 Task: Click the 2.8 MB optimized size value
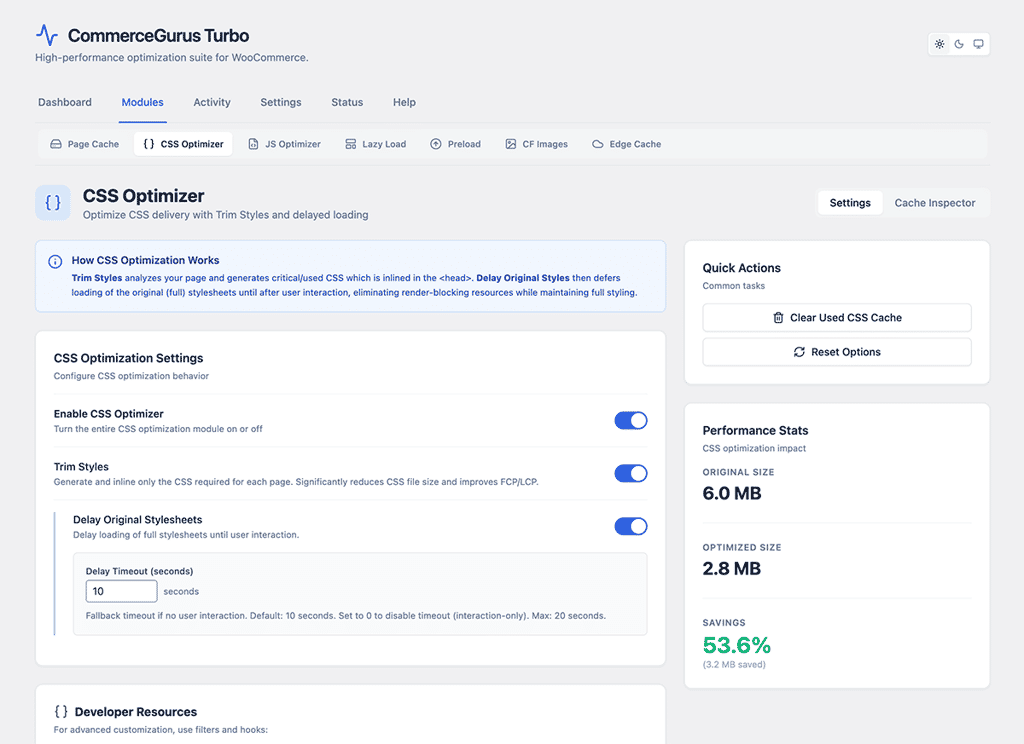click(732, 568)
